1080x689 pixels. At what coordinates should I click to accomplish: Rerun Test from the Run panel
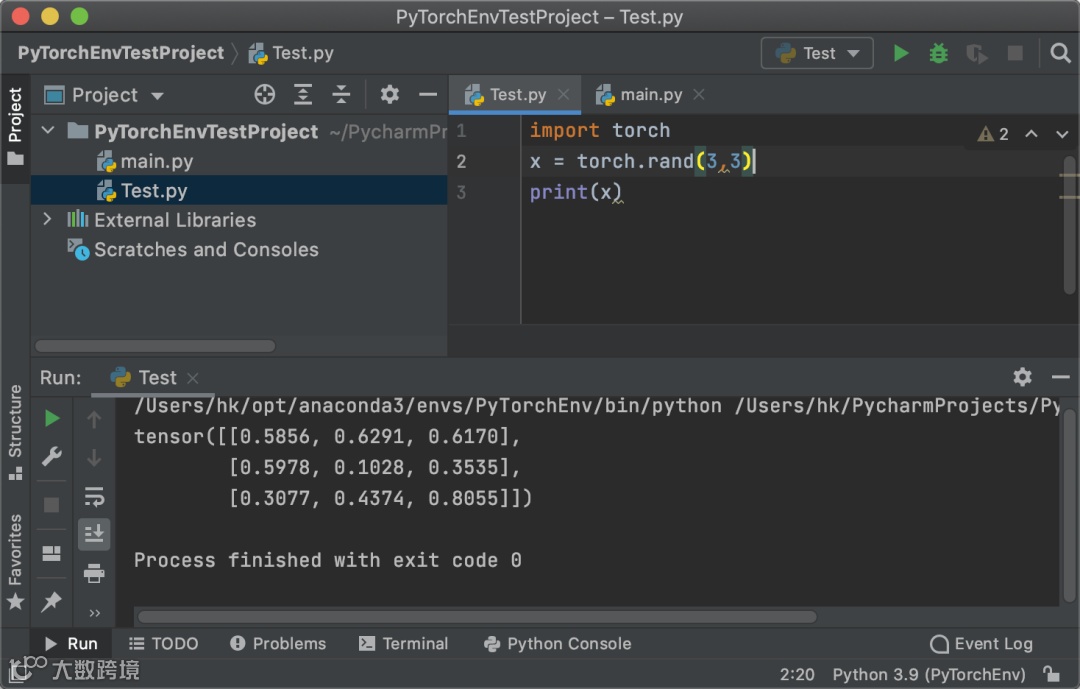click(53, 418)
